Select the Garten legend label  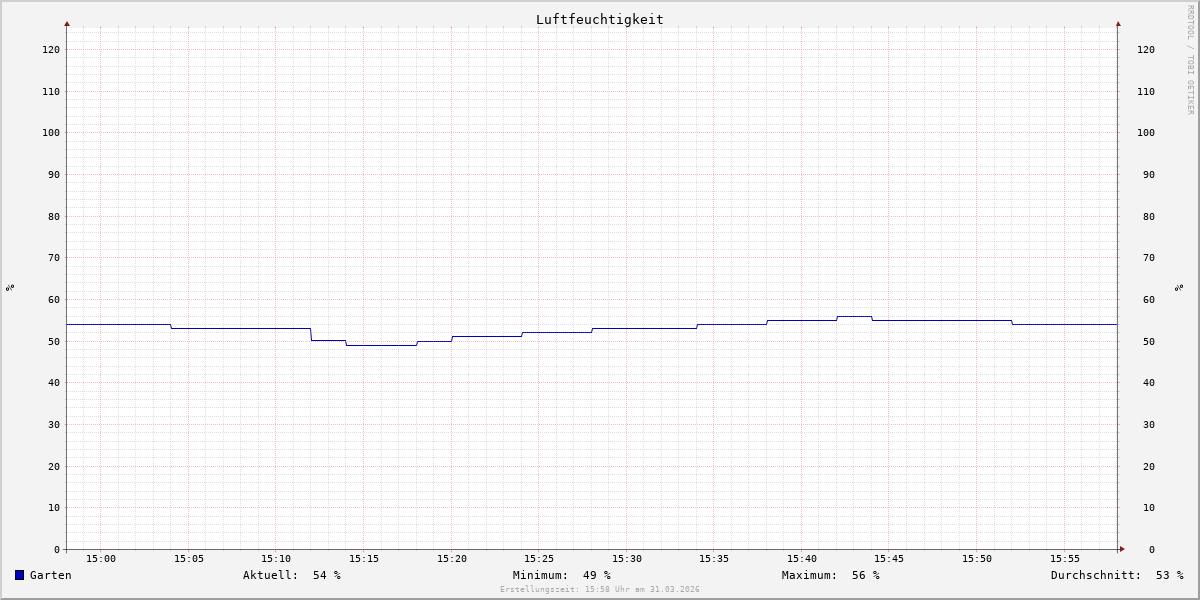pos(51,575)
